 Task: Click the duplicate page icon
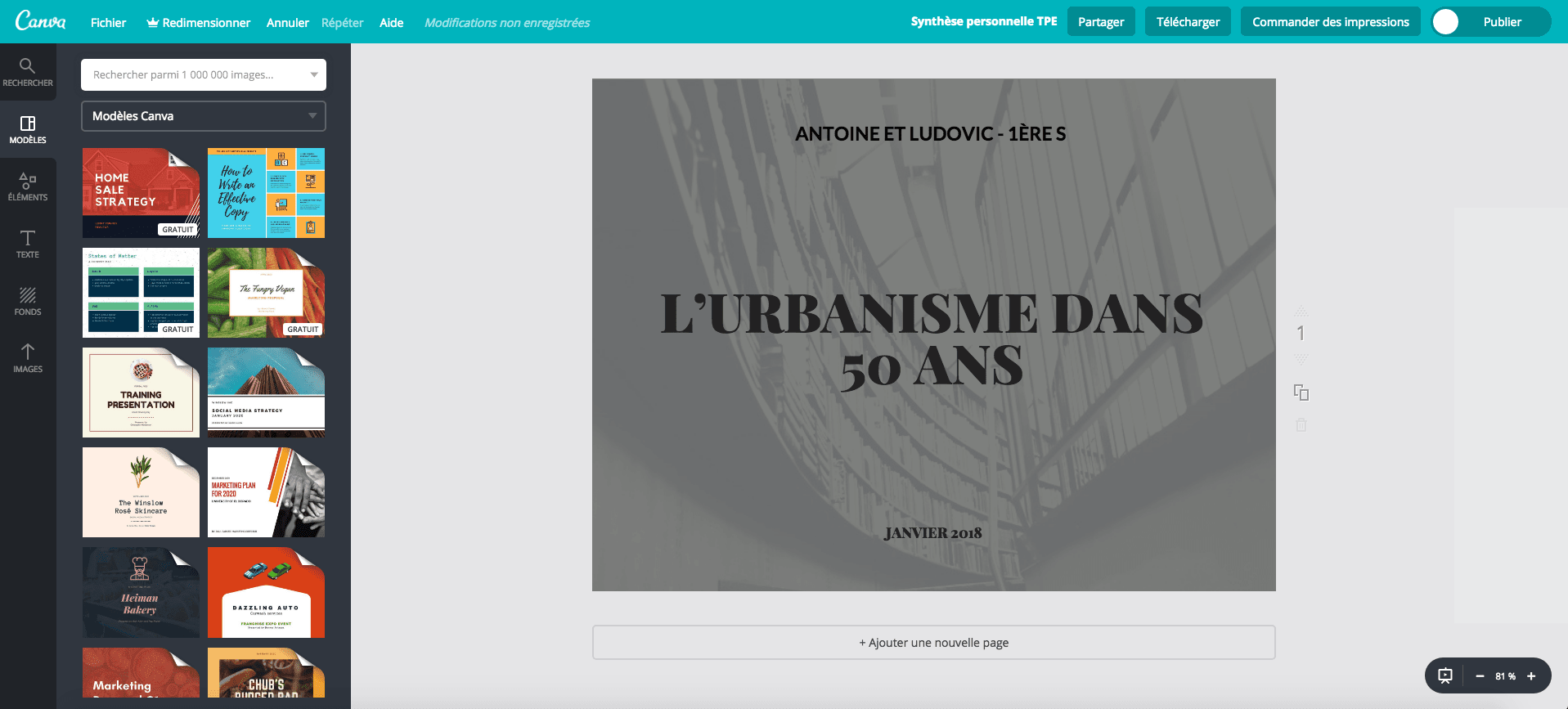point(1301,393)
